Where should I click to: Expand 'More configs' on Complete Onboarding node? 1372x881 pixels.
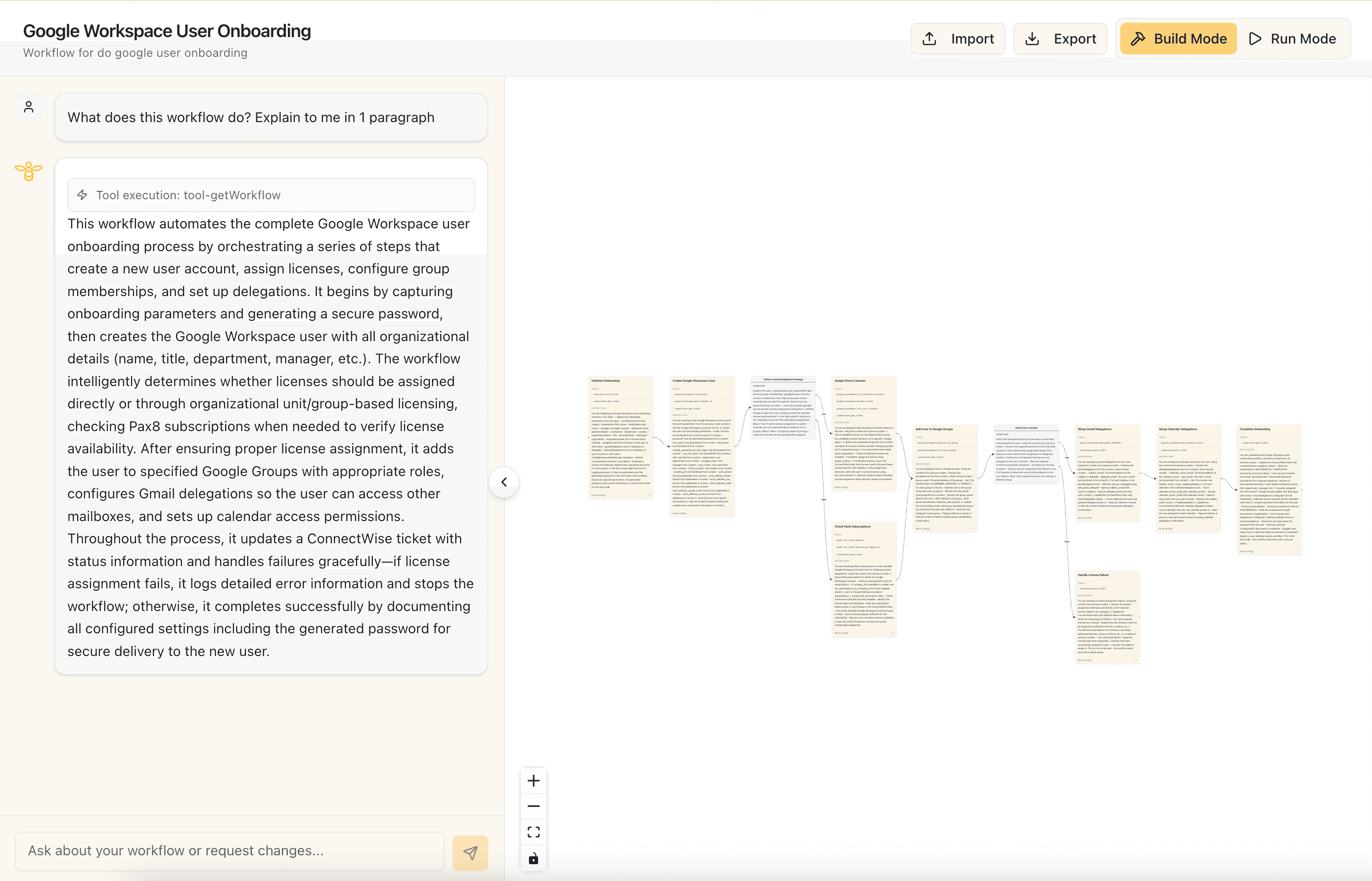coord(1269,551)
